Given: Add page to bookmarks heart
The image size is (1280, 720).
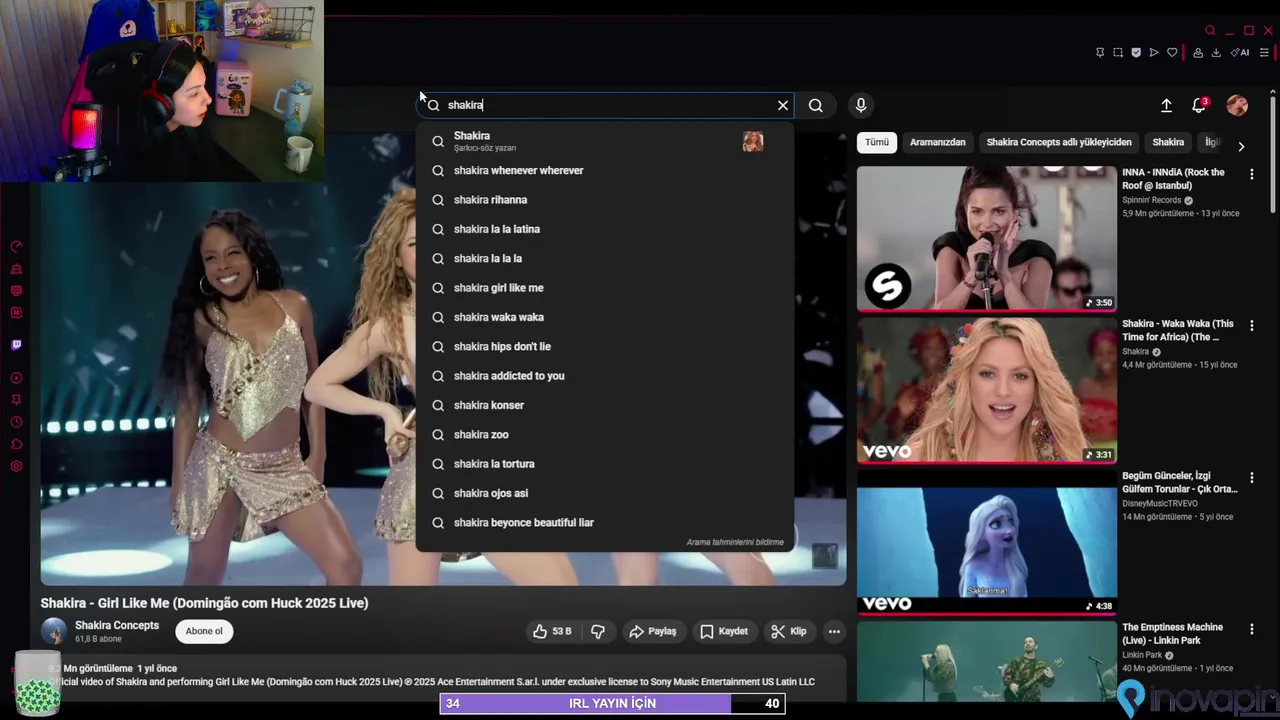Looking at the screenshot, I should [1172, 53].
